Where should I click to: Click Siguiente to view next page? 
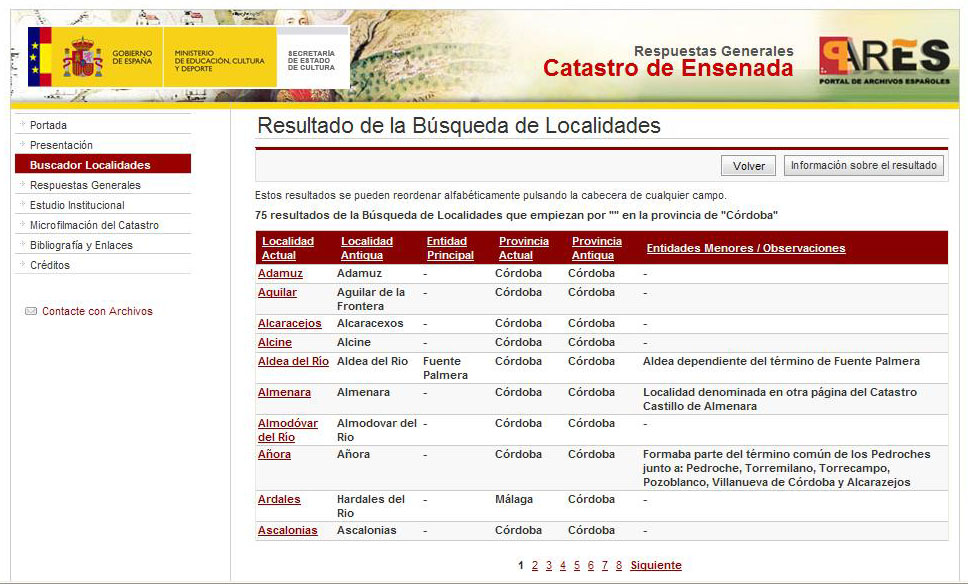(x=655, y=566)
